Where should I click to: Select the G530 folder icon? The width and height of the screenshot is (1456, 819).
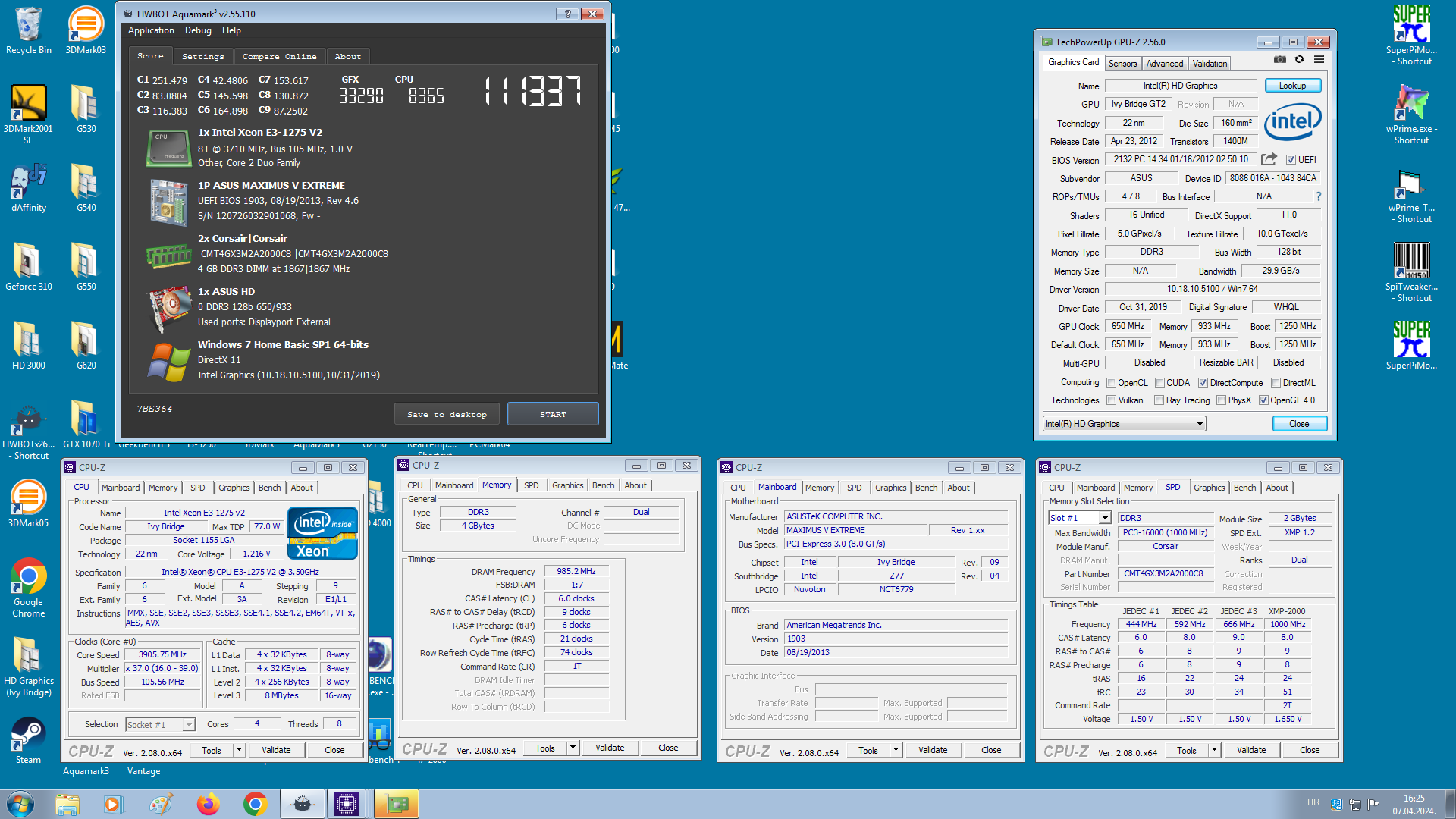pos(86,110)
